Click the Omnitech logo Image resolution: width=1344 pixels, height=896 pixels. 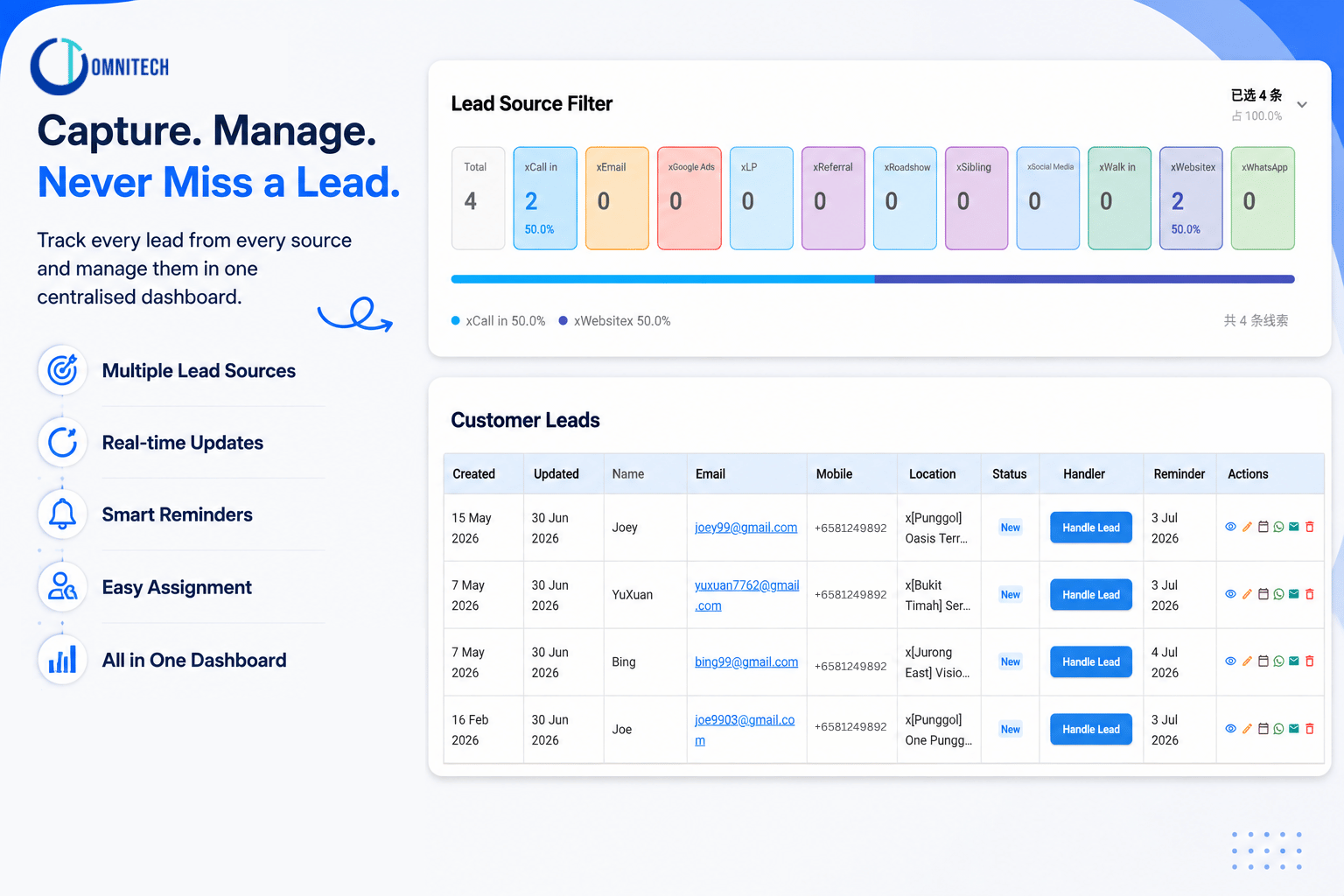[99, 66]
